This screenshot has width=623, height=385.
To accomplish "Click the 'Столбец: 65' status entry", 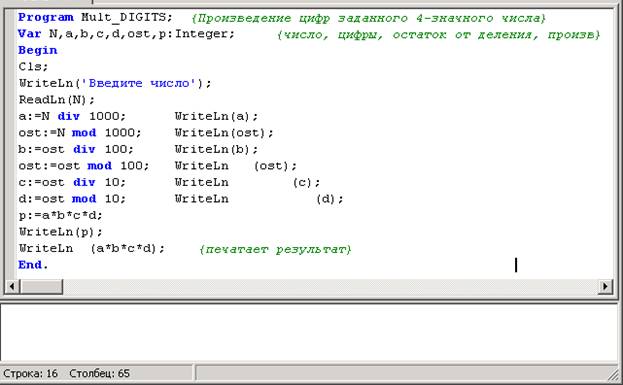I will (99, 373).
